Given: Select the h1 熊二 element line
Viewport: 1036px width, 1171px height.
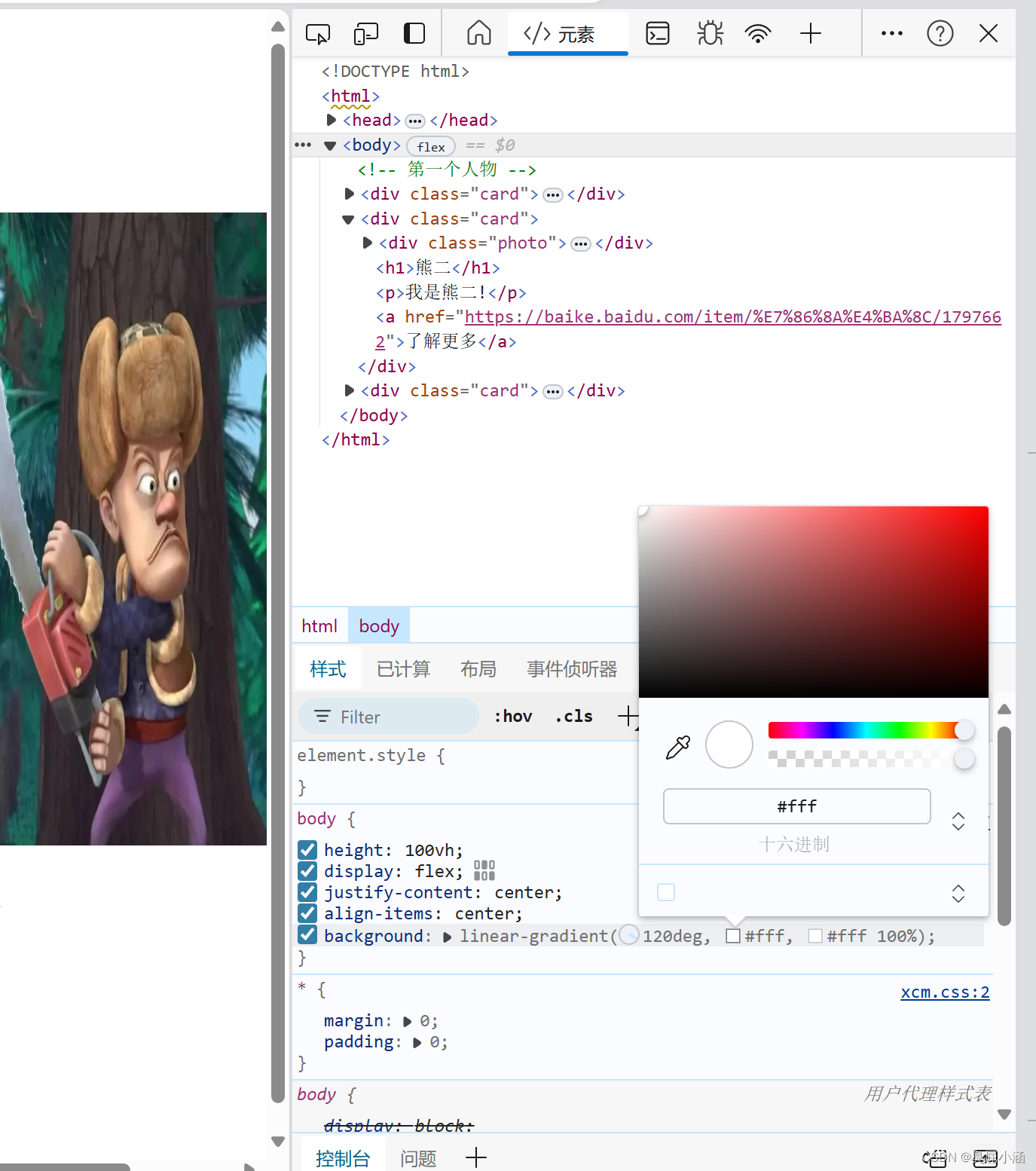Looking at the screenshot, I should (438, 268).
